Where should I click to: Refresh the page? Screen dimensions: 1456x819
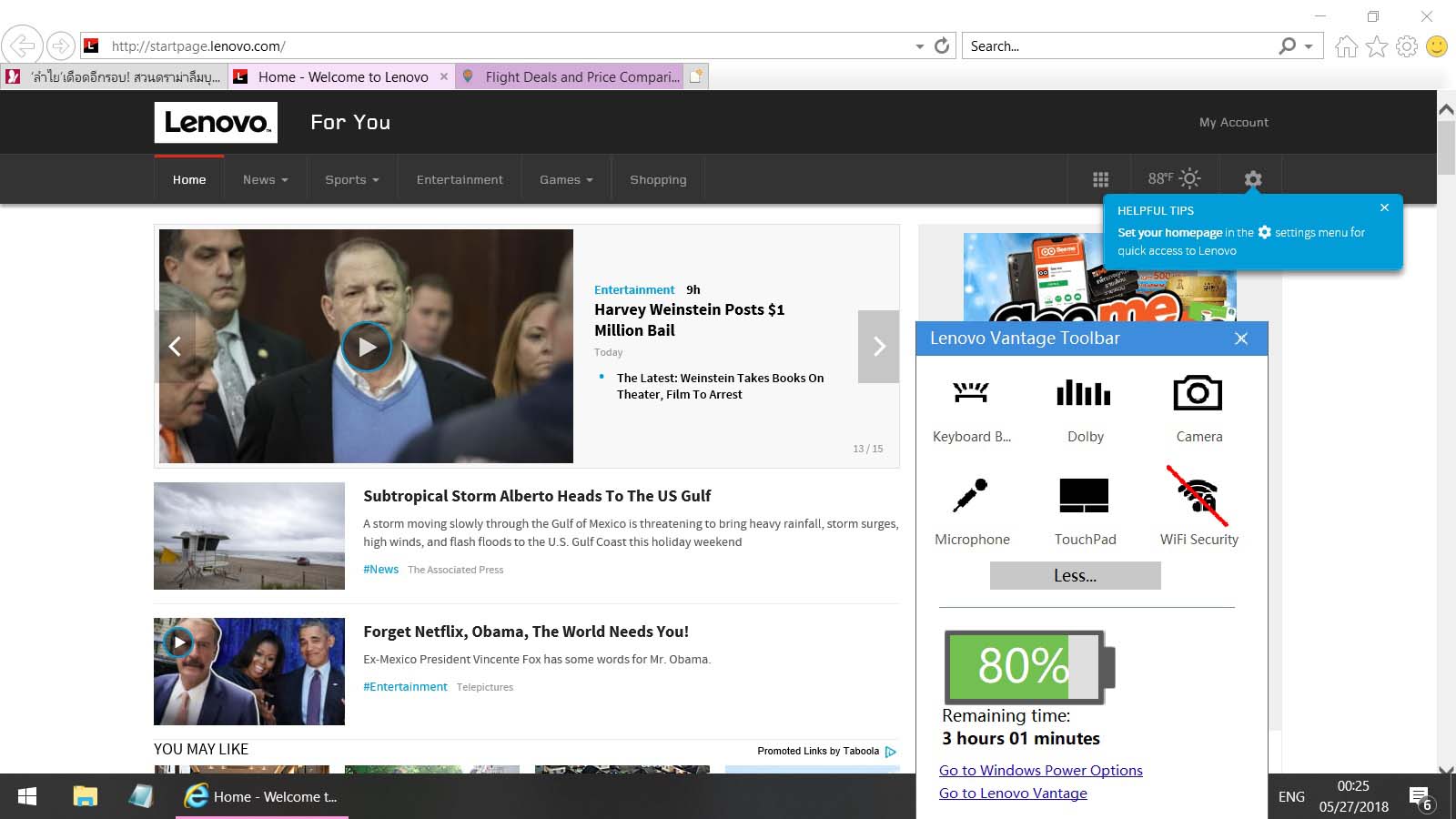point(942,45)
